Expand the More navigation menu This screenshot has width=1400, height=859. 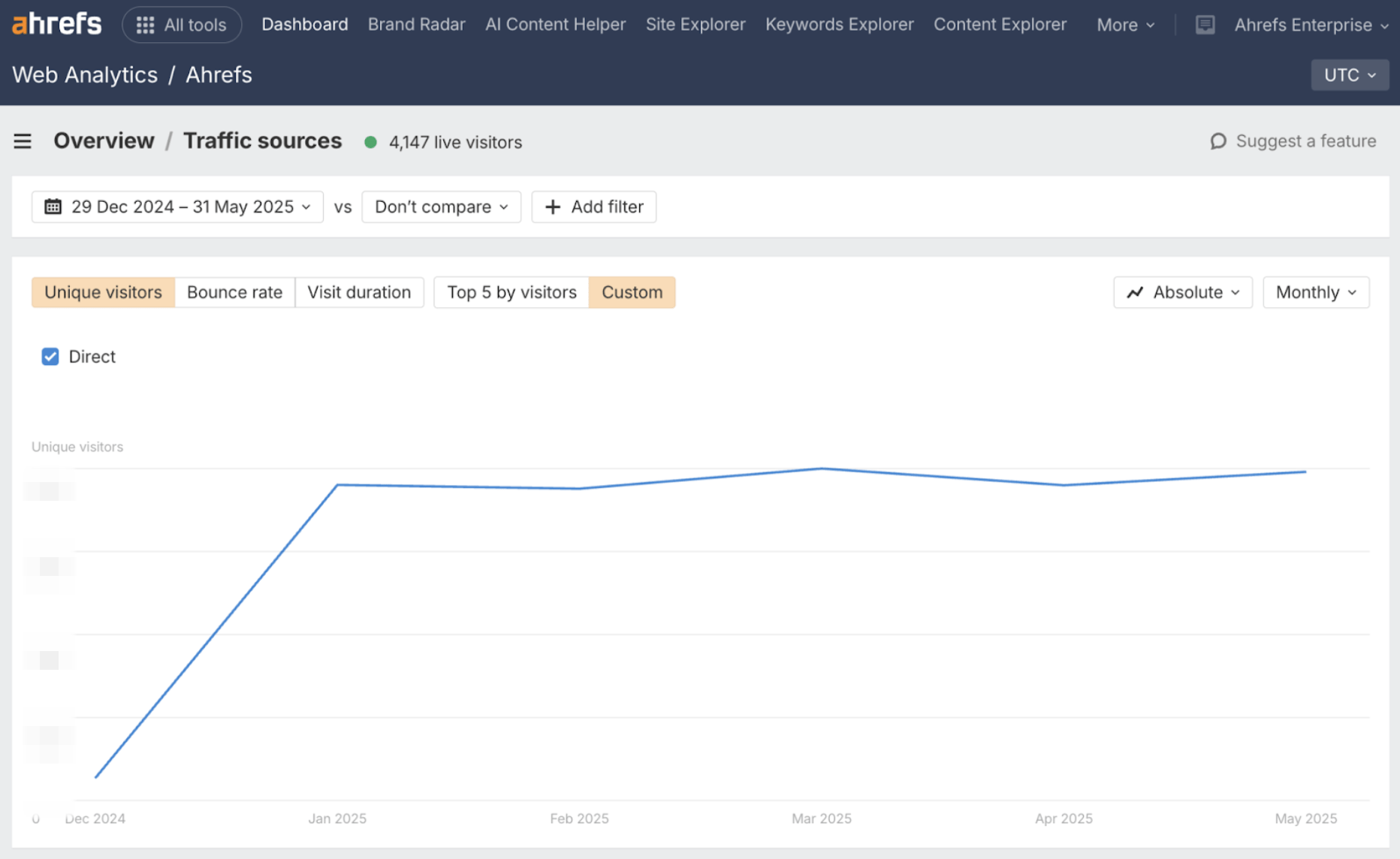pyautogui.click(x=1124, y=24)
